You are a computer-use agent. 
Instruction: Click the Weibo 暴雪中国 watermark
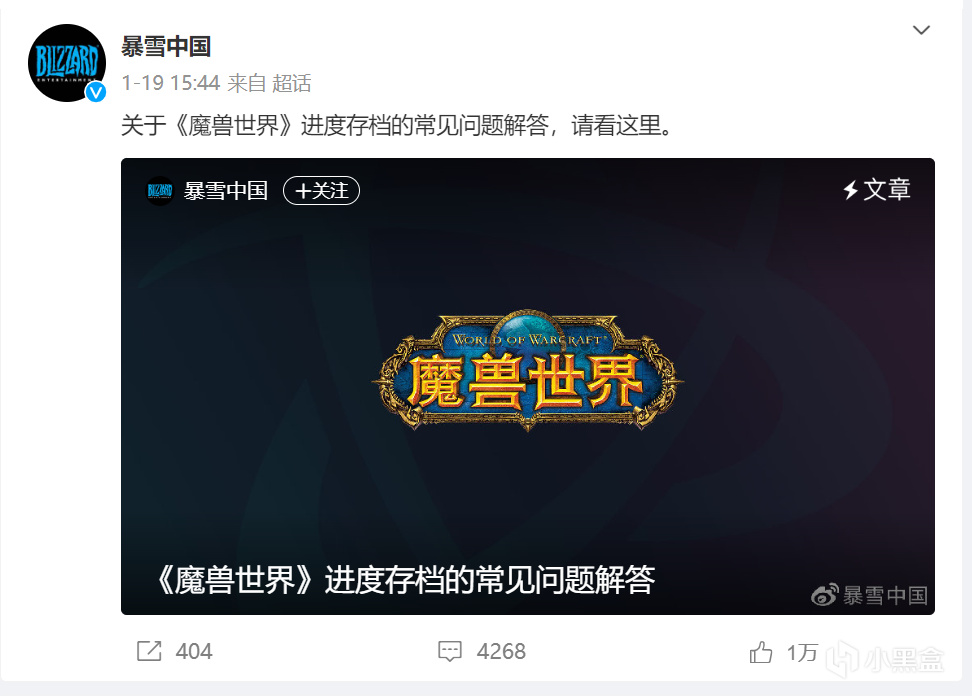(x=869, y=596)
